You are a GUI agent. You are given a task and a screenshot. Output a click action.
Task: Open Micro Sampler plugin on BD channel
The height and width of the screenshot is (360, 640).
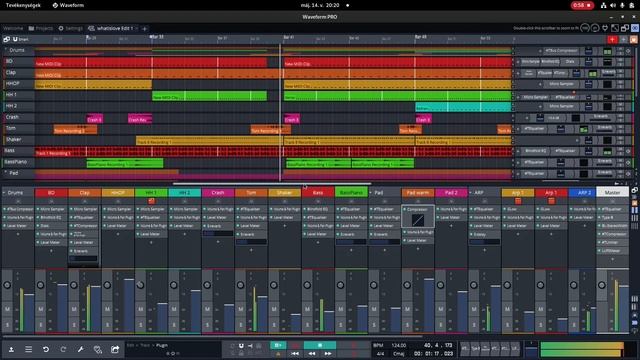tap(51, 209)
